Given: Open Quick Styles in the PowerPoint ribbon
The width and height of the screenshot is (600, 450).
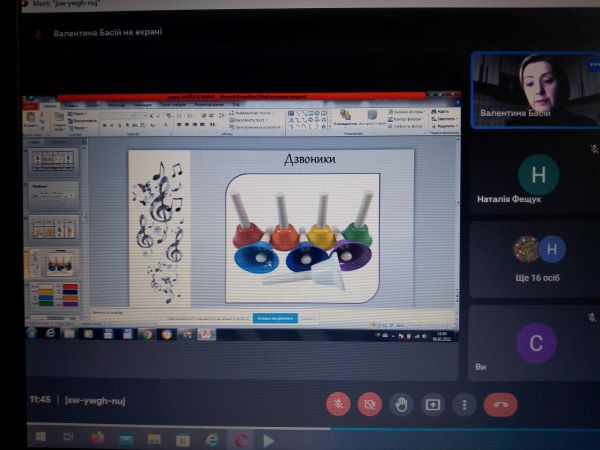Looking at the screenshot, I should click(372, 118).
